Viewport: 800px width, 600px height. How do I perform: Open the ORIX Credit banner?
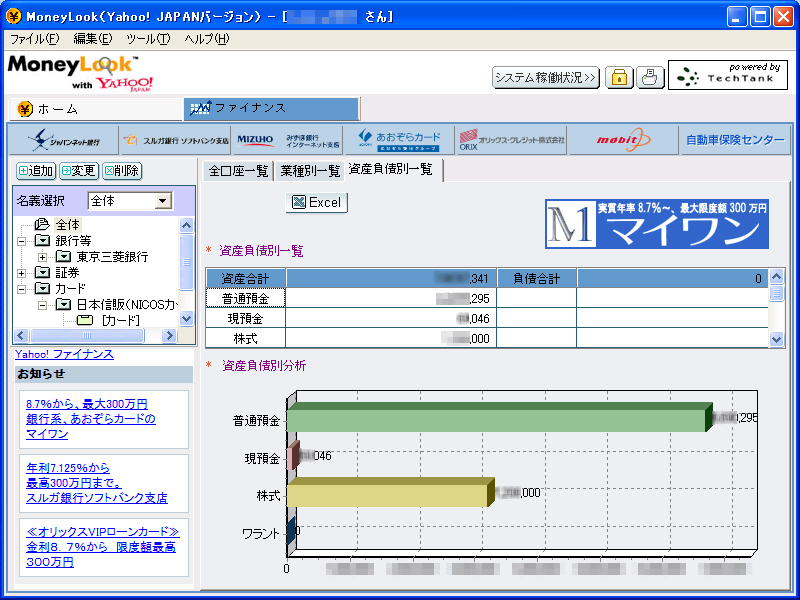[512, 140]
